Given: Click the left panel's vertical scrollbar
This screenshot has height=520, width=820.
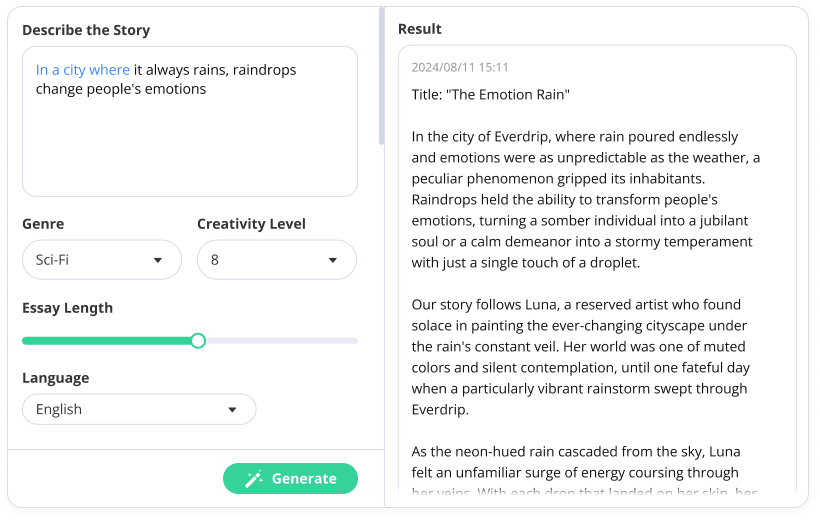Looking at the screenshot, I should tap(382, 76).
